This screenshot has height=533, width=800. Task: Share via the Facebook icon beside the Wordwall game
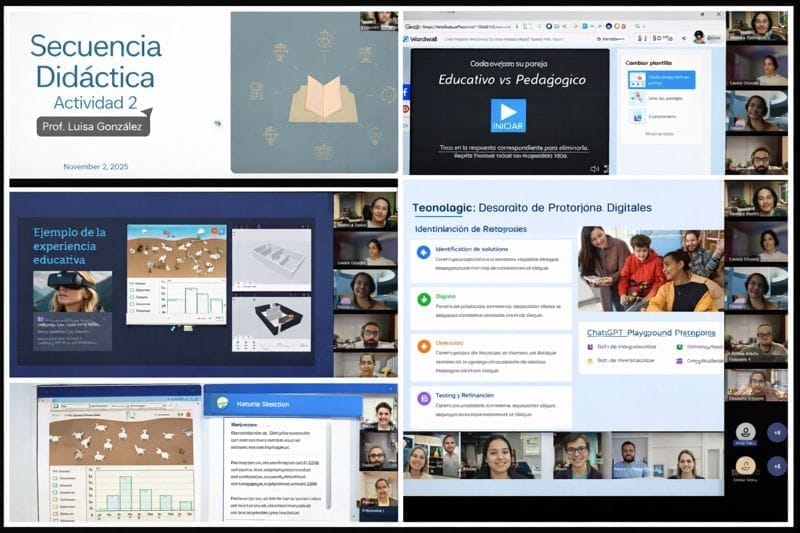(x=406, y=92)
